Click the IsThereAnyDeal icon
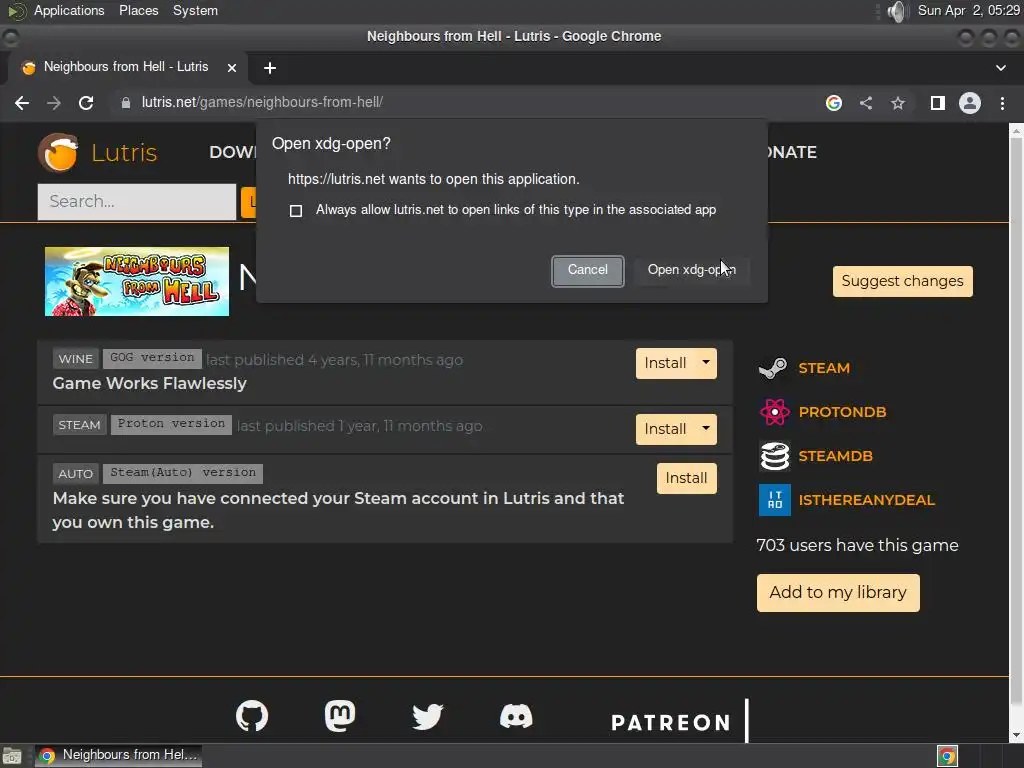The width and height of the screenshot is (1024, 768). pyautogui.click(x=775, y=500)
